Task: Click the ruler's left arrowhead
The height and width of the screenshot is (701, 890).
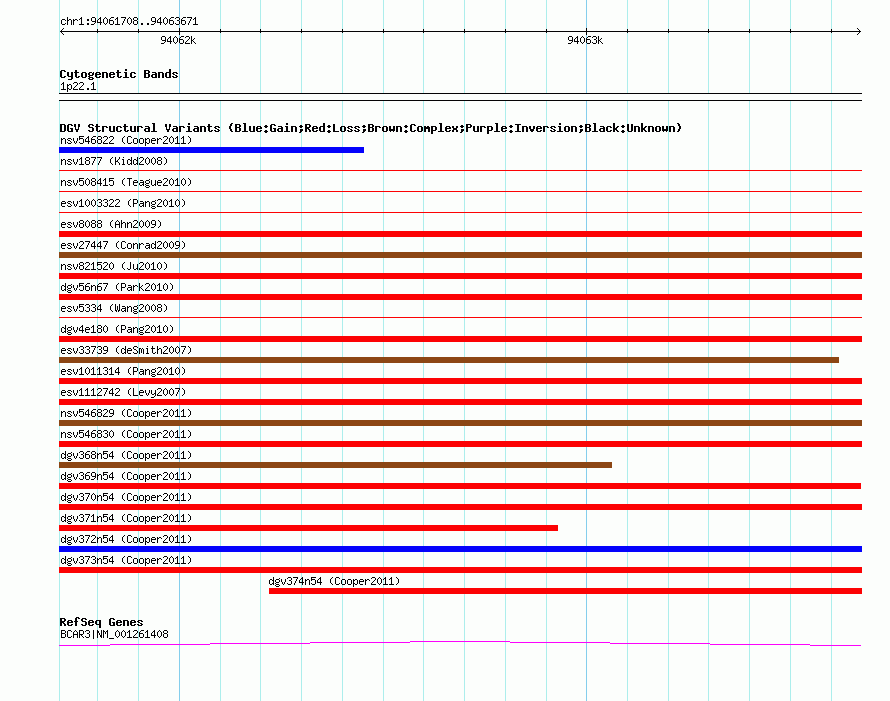Action: click(x=62, y=31)
